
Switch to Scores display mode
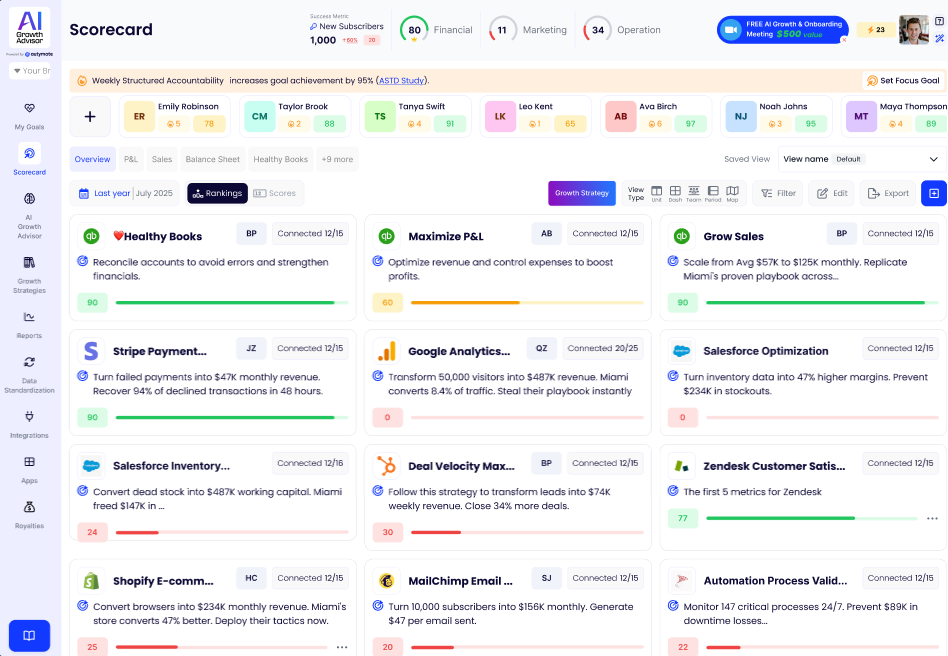pyautogui.click(x=275, y=193)
